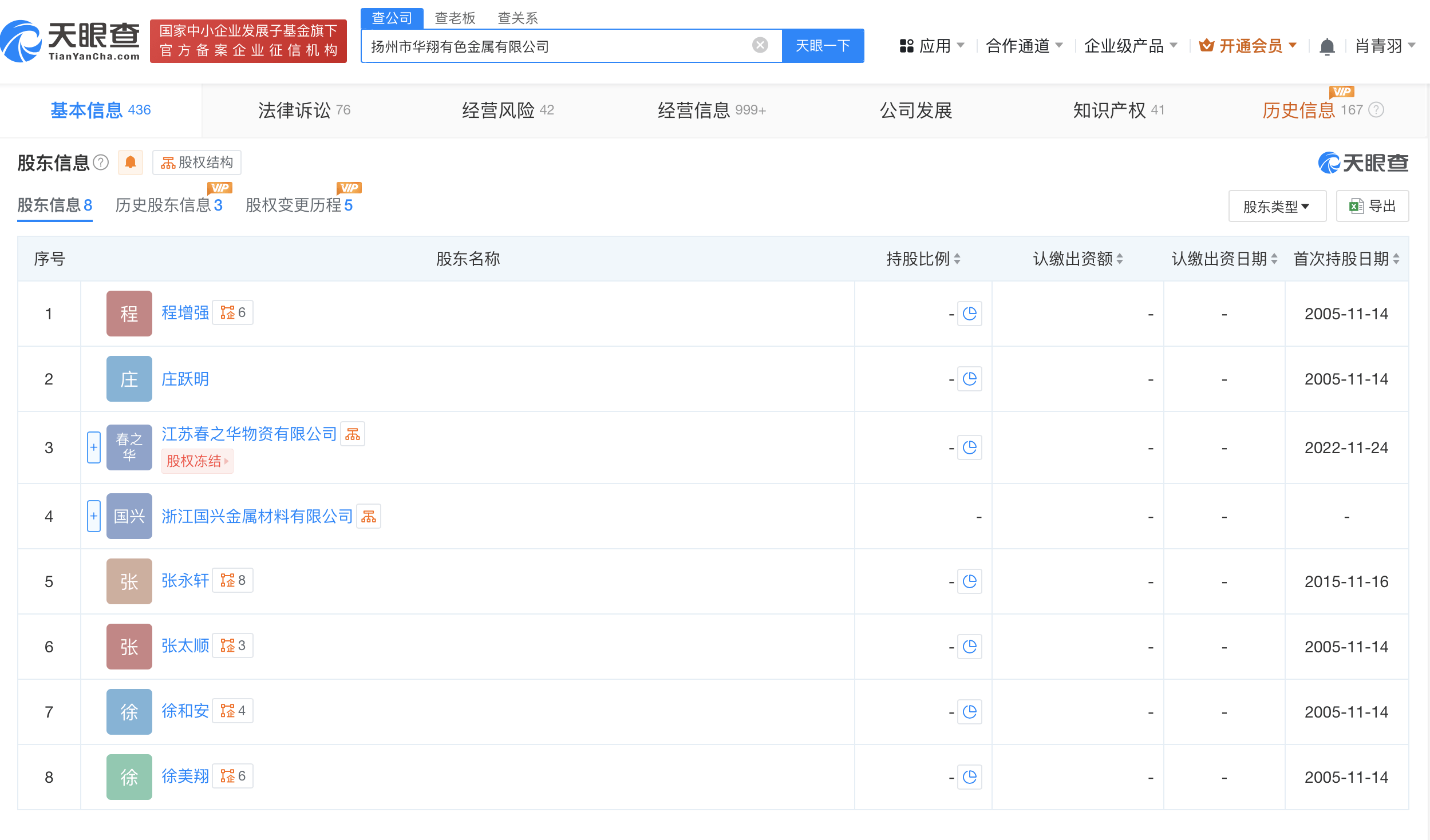This screenshot has height=840, width=1430.
Task: Open shareholder link 庄跃明
Action: (185, 379)
